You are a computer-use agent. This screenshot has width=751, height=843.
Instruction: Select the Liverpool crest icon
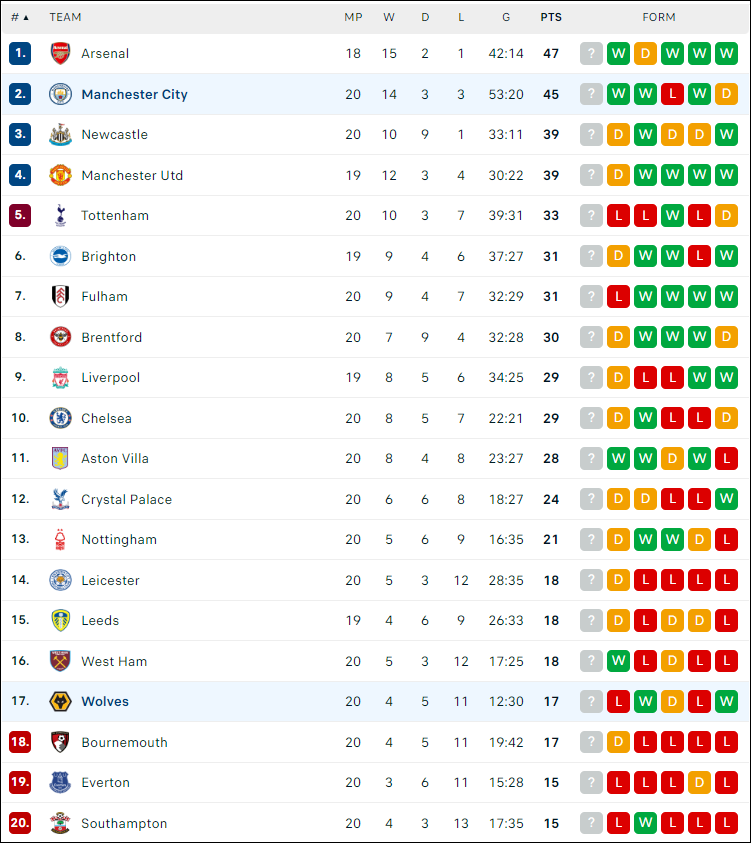[x=60, y=377]
